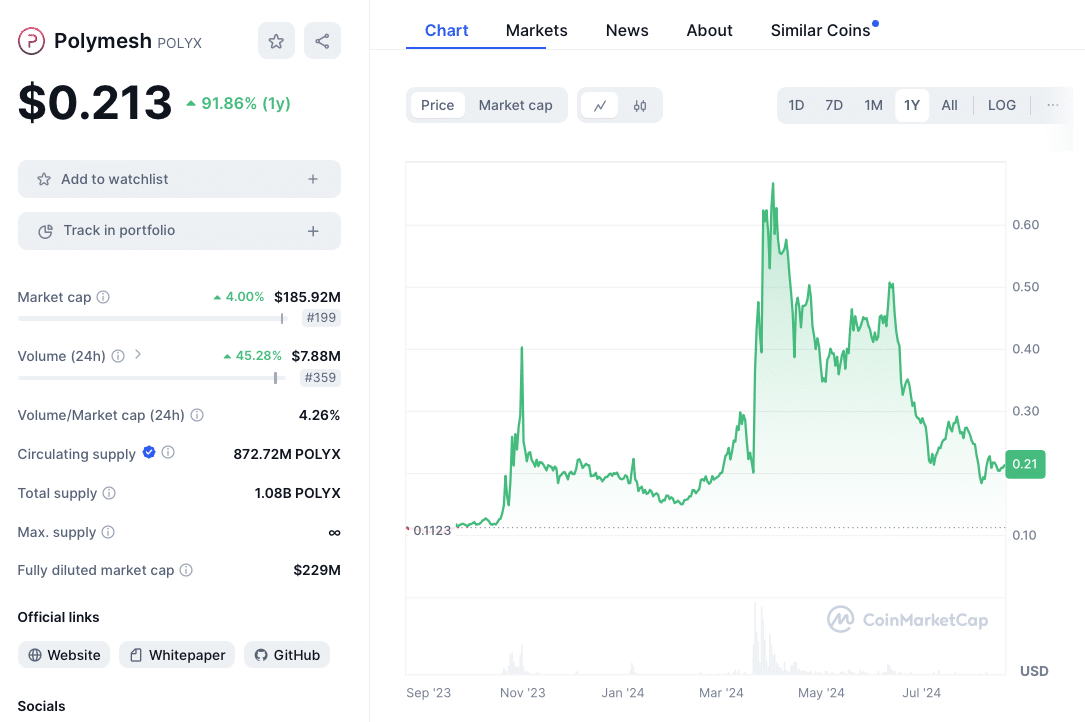Viewport: 1085px width, 722px height.
Task: Track Polymesh in portfolio
Action: click(179, 231)
